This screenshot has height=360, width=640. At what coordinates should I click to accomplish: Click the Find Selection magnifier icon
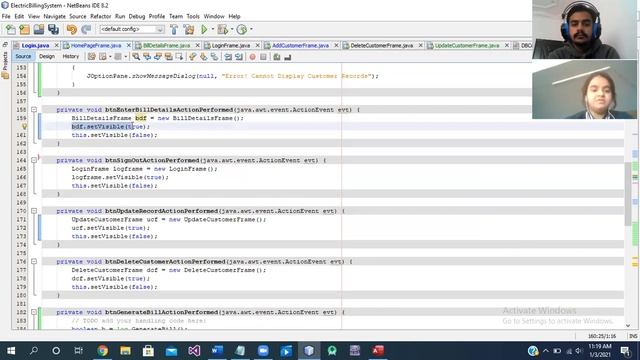(136, 57)
